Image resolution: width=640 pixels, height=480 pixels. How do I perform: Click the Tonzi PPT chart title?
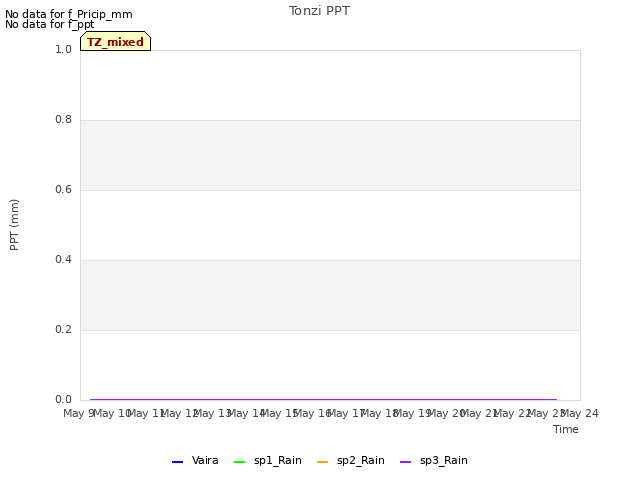tap(319, 11)
